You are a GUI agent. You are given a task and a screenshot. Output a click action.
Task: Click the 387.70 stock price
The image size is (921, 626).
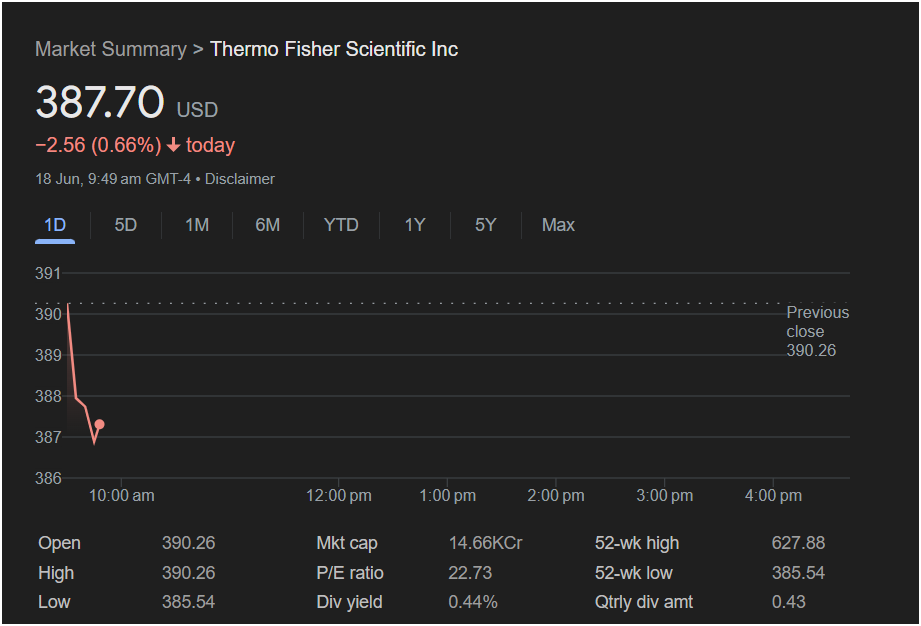[100, 102]
